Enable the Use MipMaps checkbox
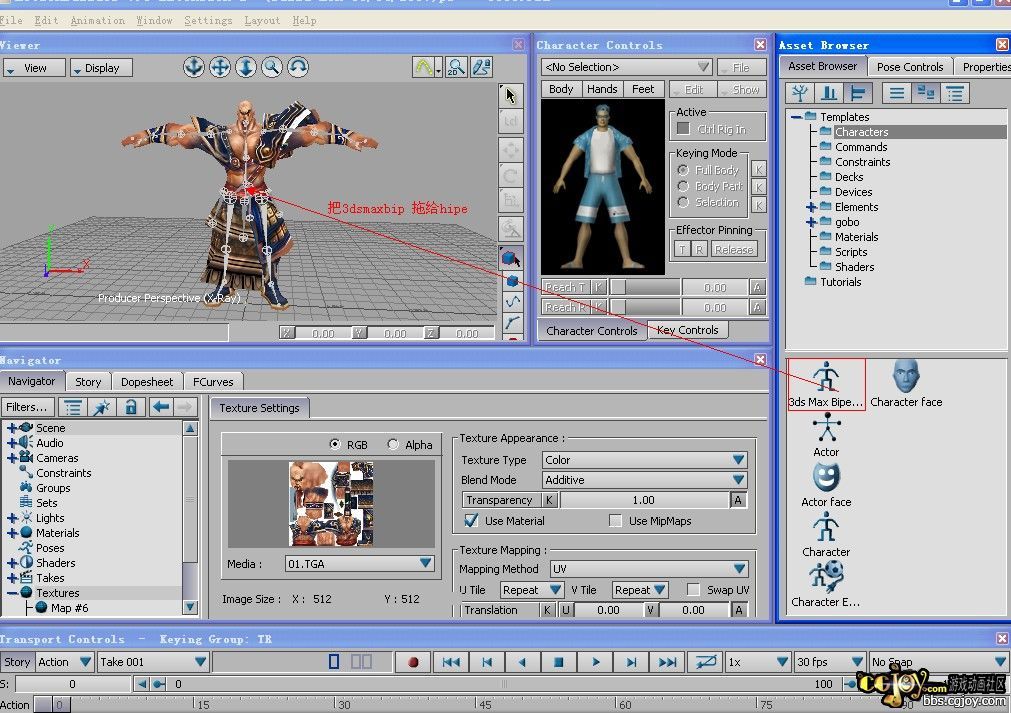Image resolution: width=1011 pixels, height=713 pixels. point(616,520)
